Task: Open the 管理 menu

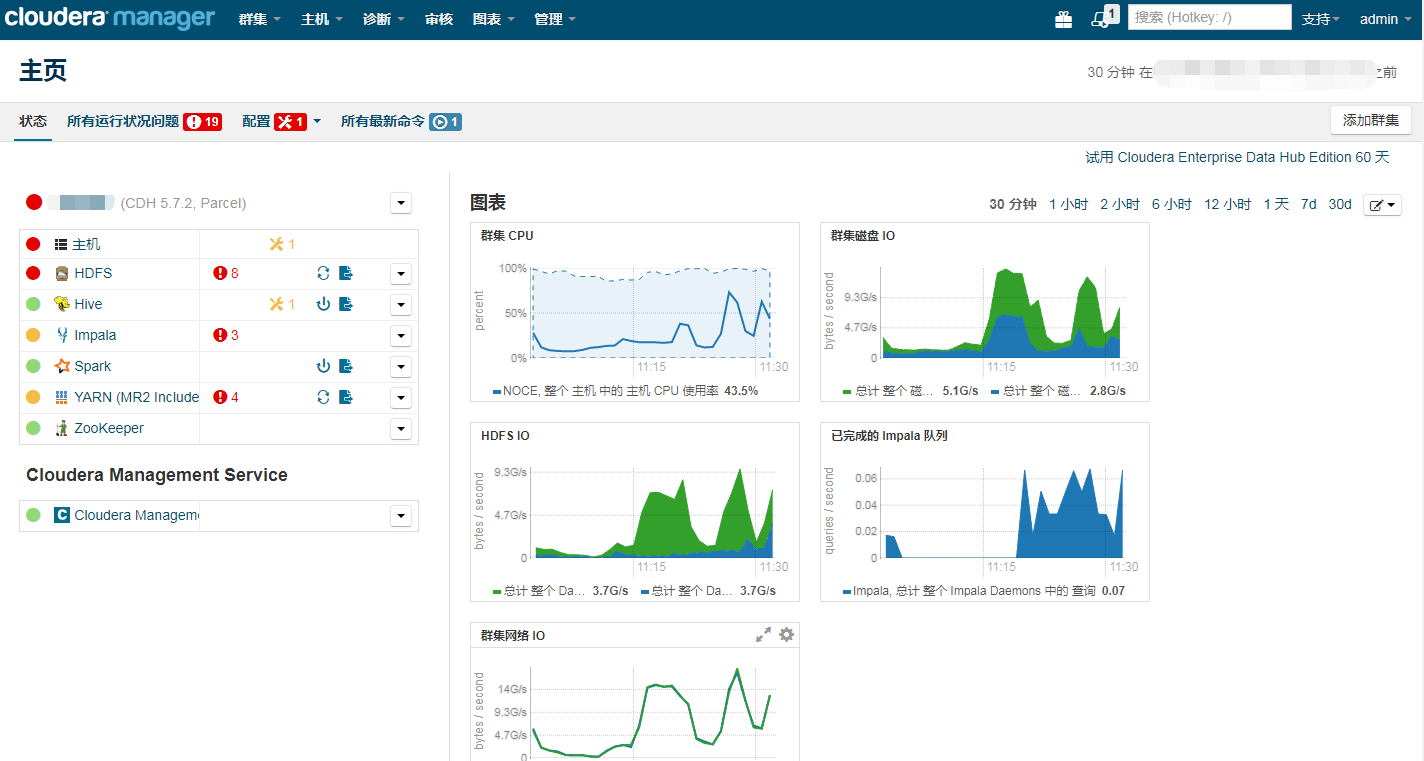Action: 556,19
